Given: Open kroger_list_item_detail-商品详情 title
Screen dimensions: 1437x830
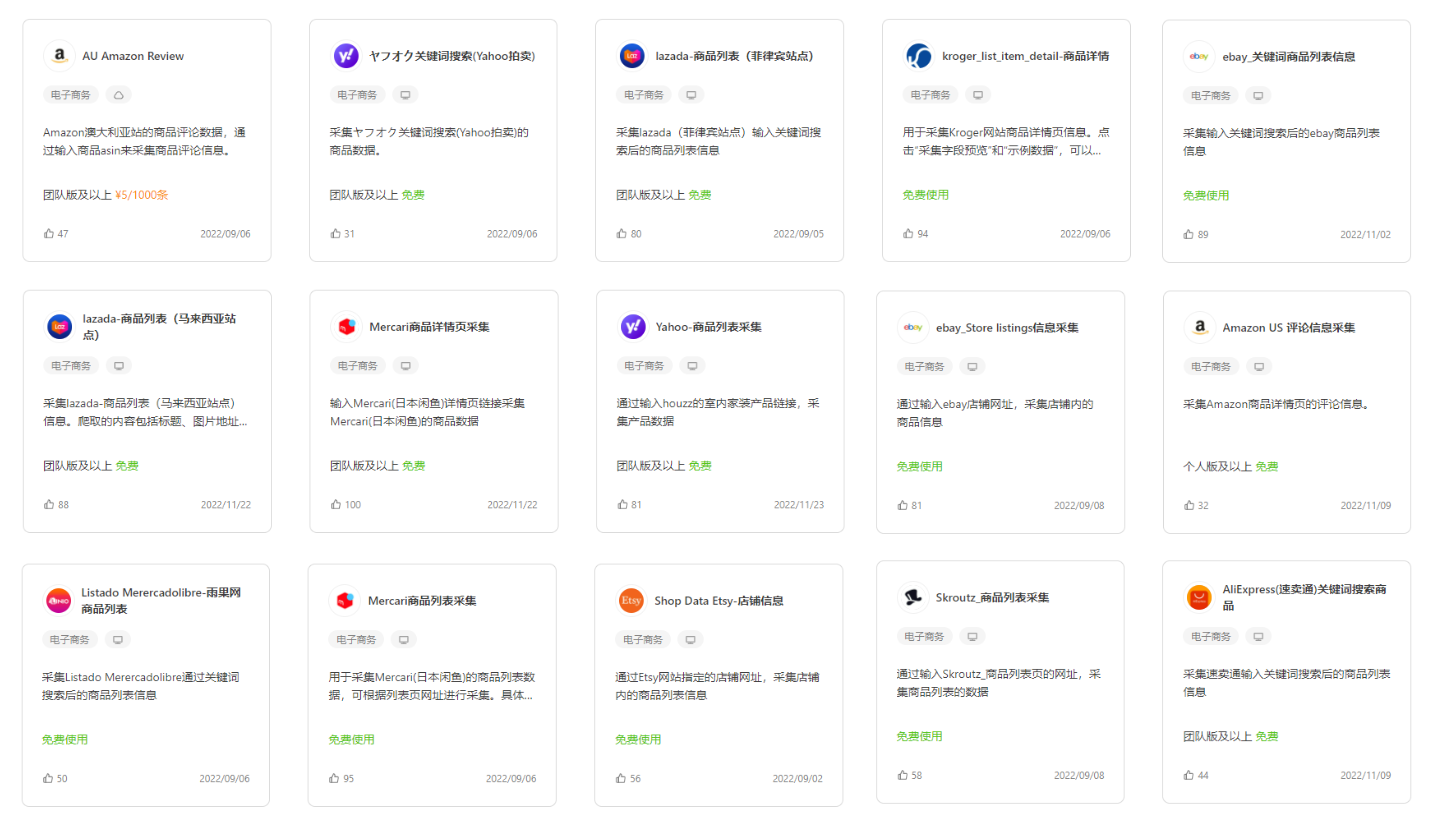Looking at the screenshot, I should [1025, 56].
